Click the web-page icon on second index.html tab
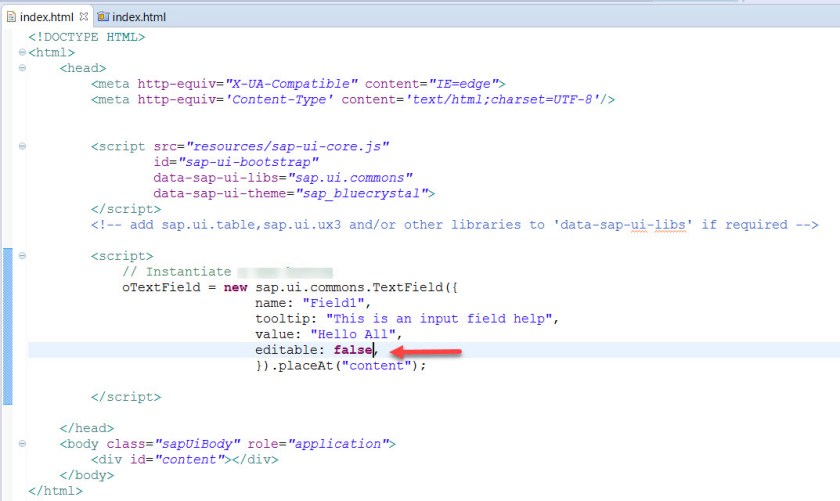The width and height of the screenshot is (840, 501). [x=103, y=17]
